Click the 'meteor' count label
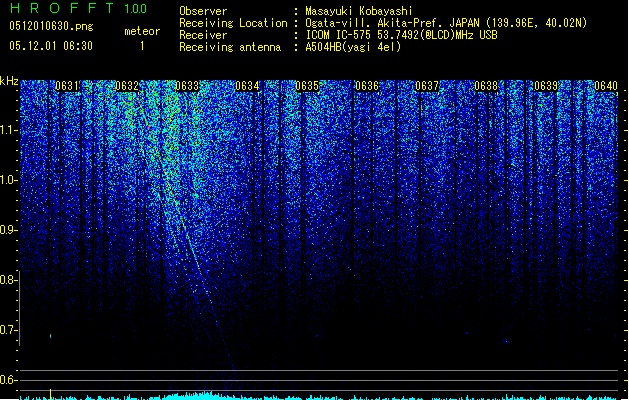The width and height of the screenshot is (629, 400). pyautogui.click(x=142, y=31)
